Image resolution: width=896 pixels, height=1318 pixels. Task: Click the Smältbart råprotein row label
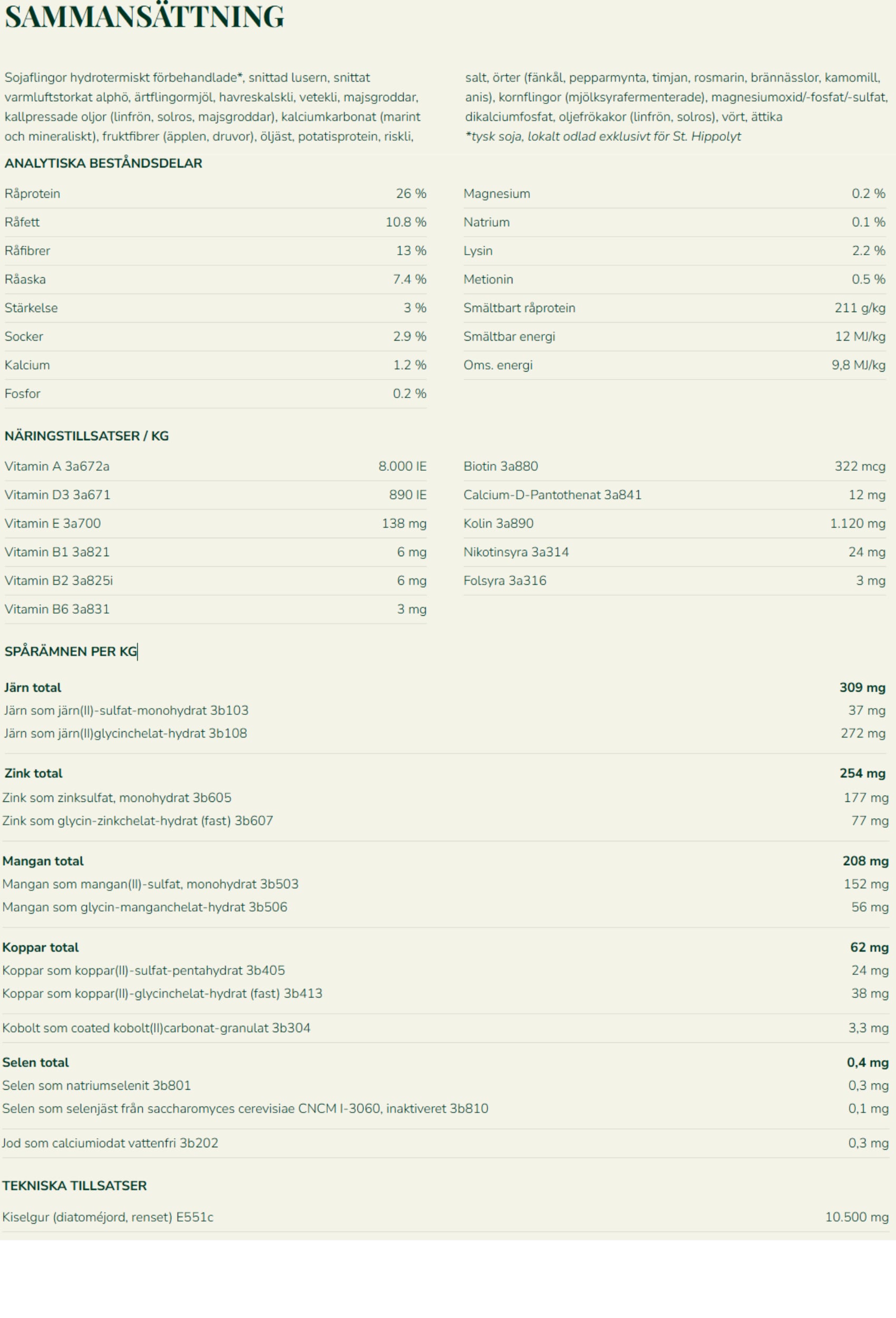519,308
